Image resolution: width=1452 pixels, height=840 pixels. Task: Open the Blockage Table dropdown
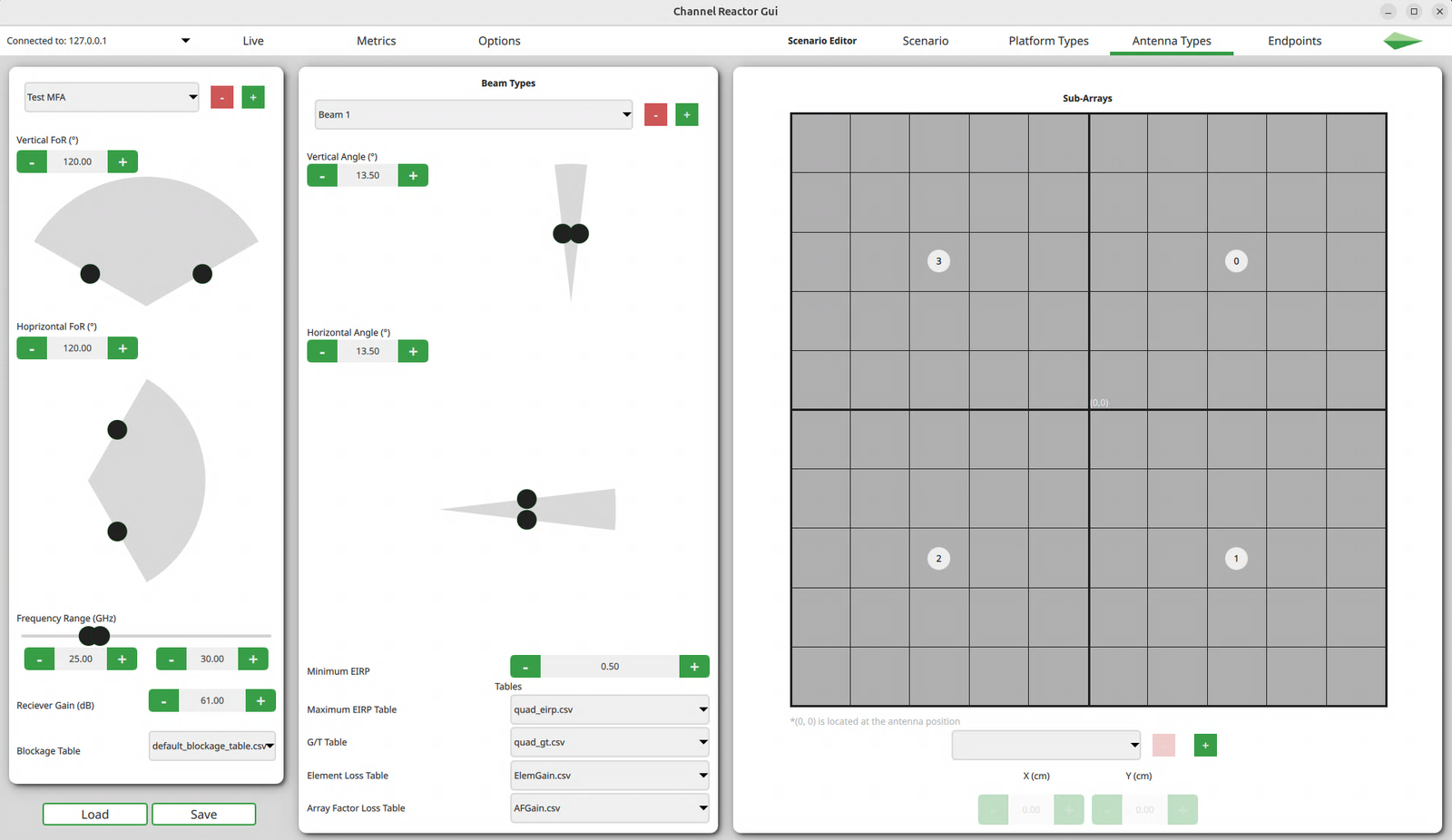(211, 746)
